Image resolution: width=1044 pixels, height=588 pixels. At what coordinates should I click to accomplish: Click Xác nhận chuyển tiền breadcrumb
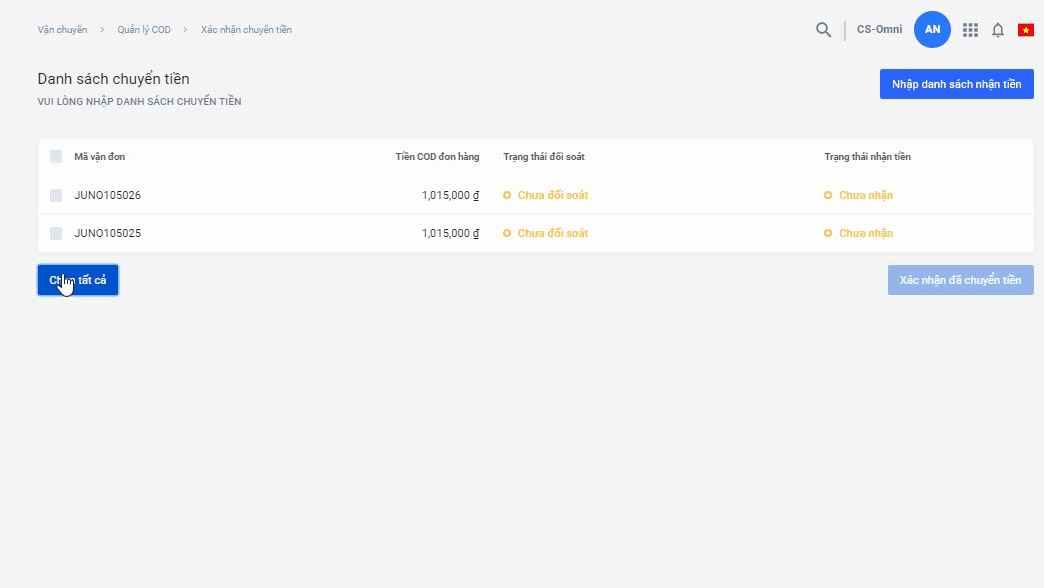246,30
